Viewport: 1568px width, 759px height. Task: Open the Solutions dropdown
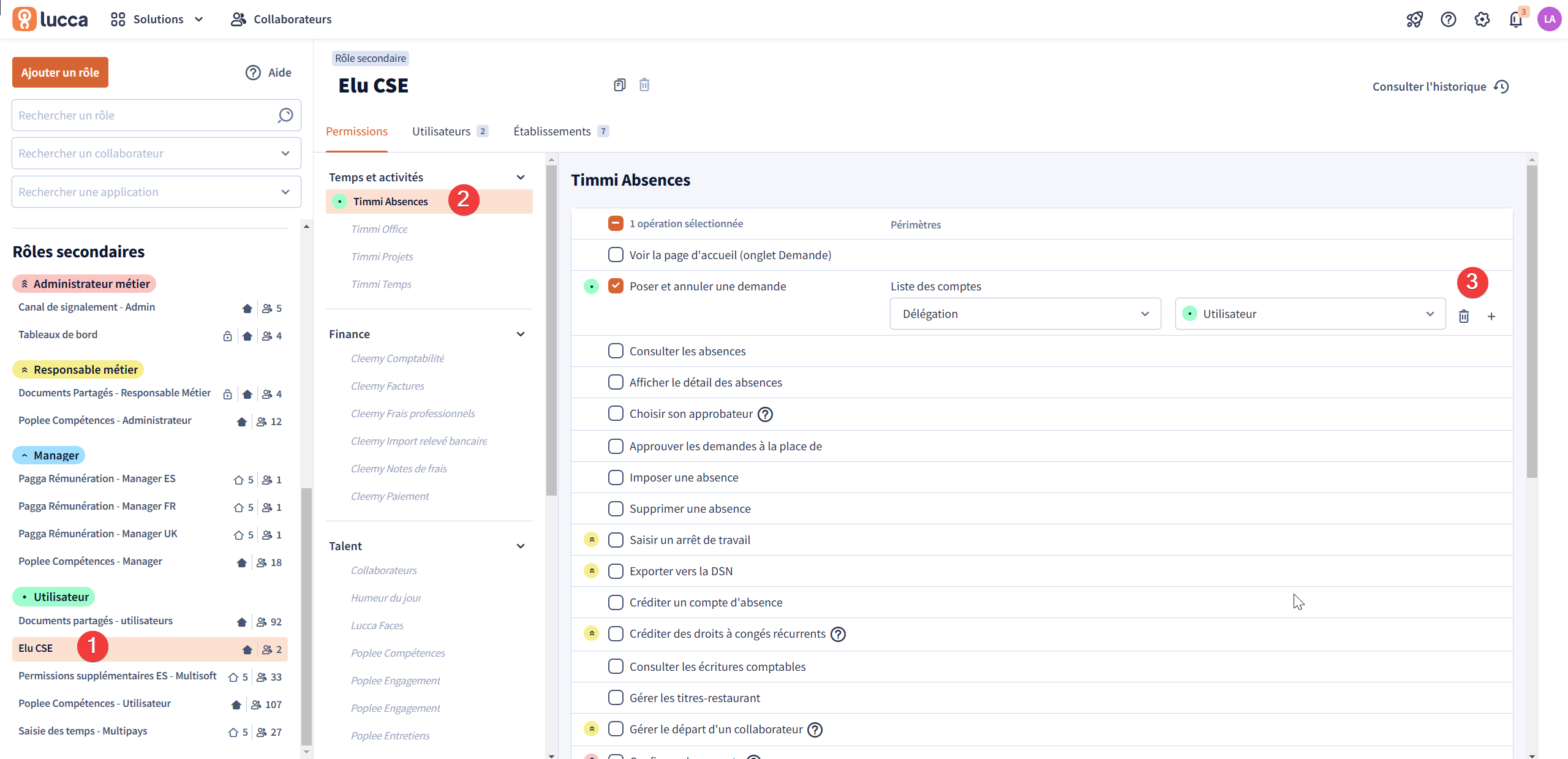(157, 19)
